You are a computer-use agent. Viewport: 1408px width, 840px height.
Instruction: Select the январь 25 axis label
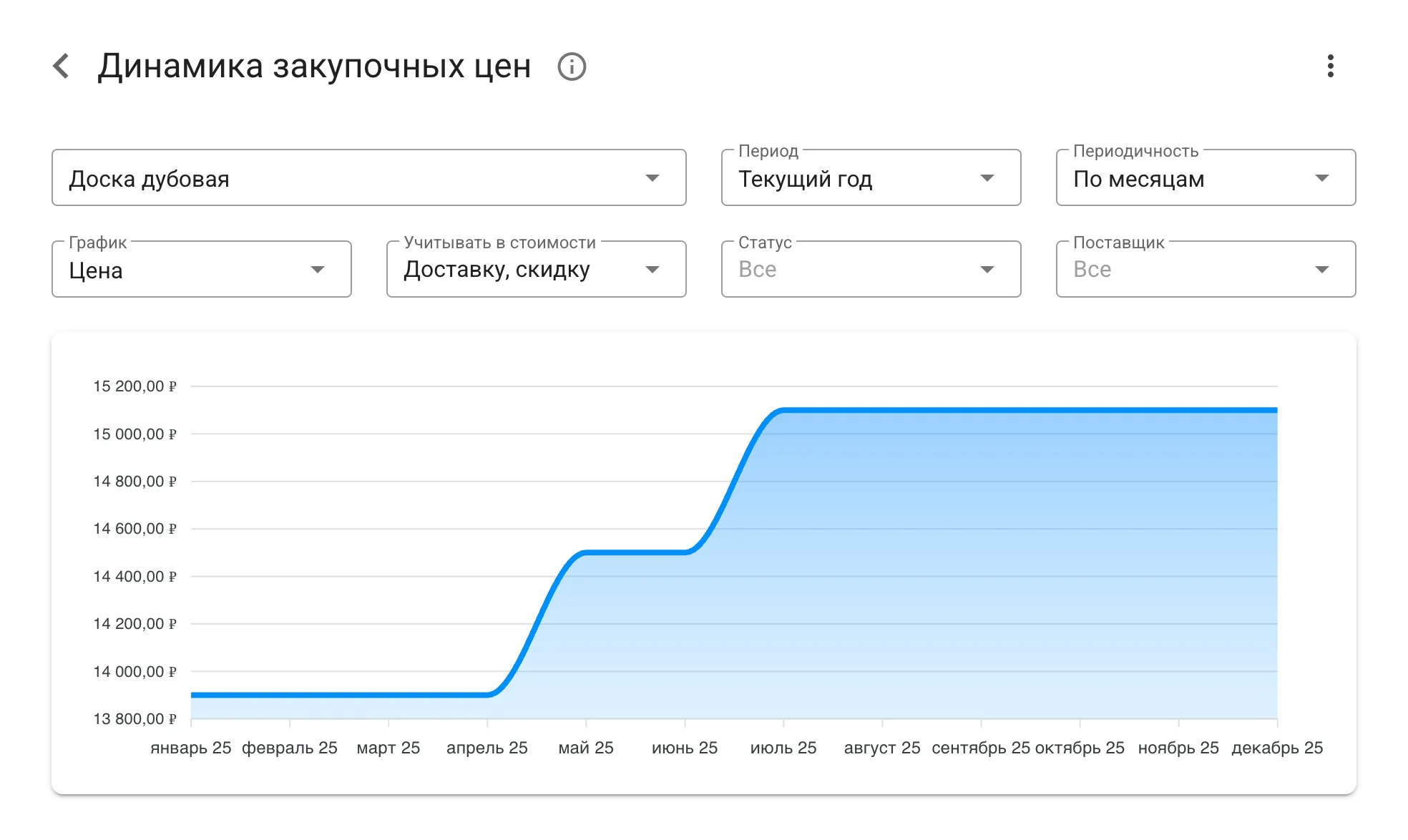pos(190,747)
